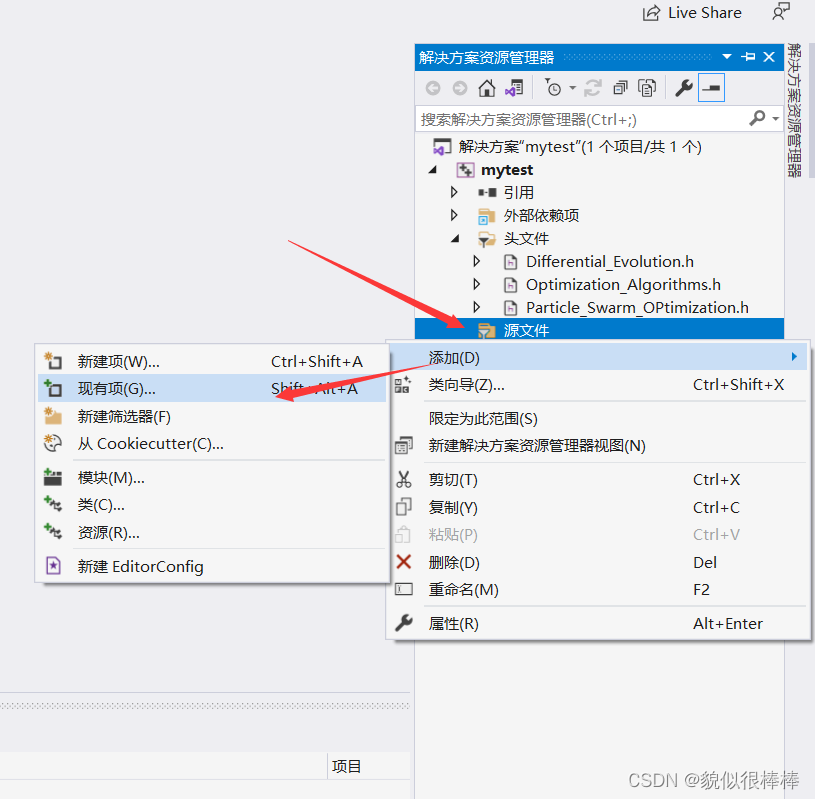Image resolution: width=815 pixels, height=799 pixels.
Task: Expand Differential_Evolution.h file node
Action: [x=477, y=261]
